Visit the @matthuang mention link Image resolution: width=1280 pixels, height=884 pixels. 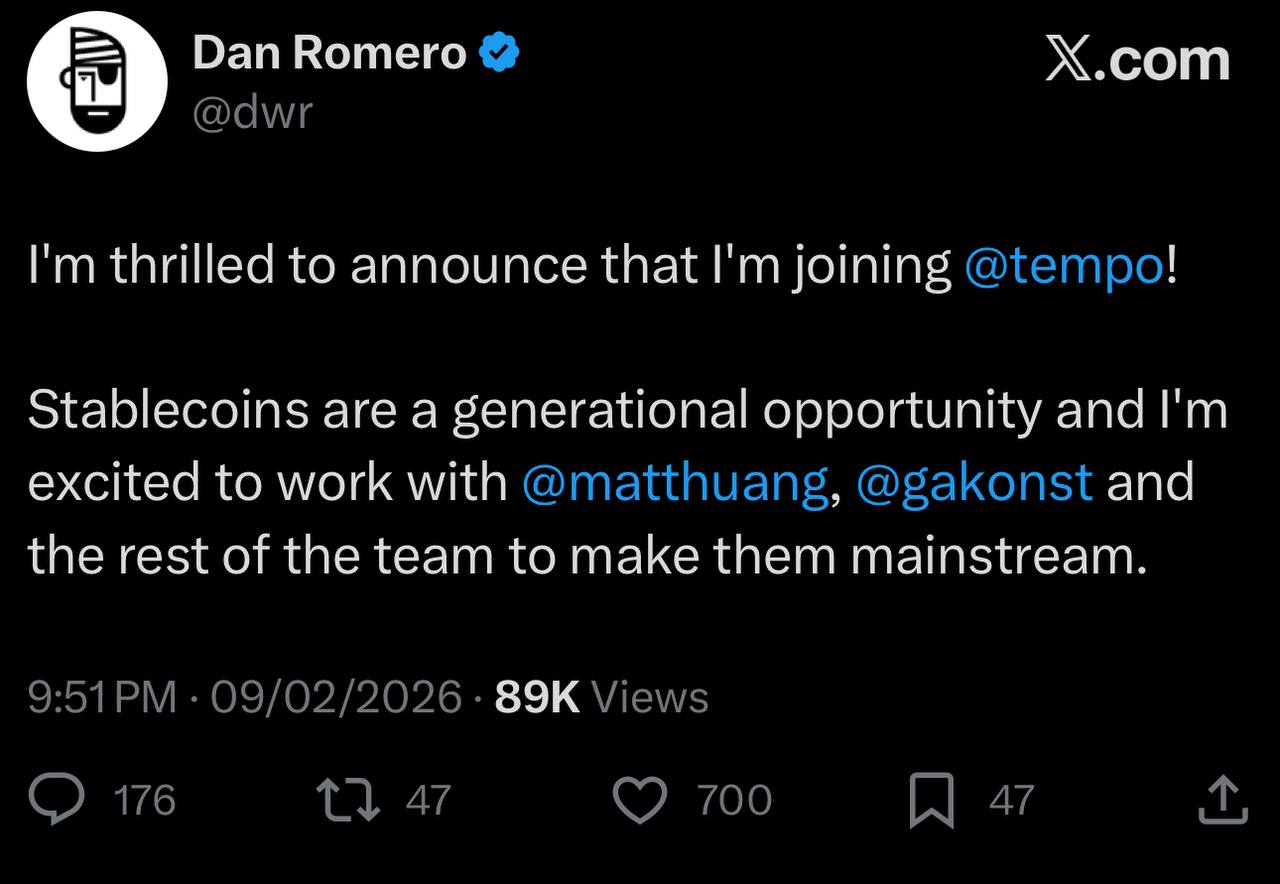(x=674, y=483)
